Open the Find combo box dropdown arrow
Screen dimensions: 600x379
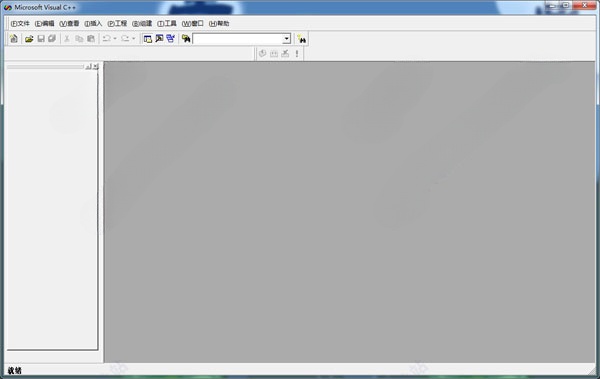(x=287, y=39)
